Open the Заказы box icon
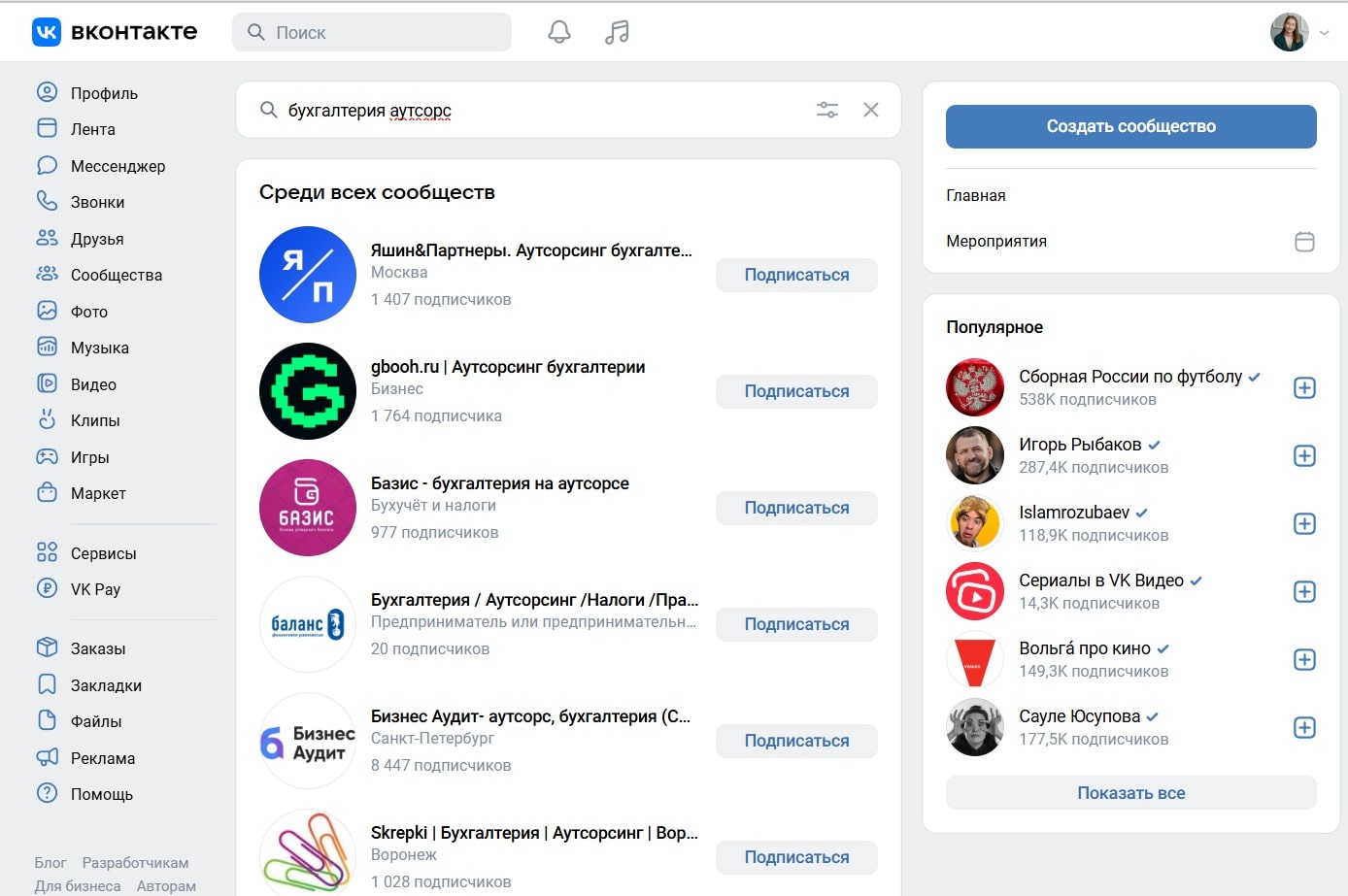The height and width of the screenshot is (896, 1348). click(x=47, y=647)
